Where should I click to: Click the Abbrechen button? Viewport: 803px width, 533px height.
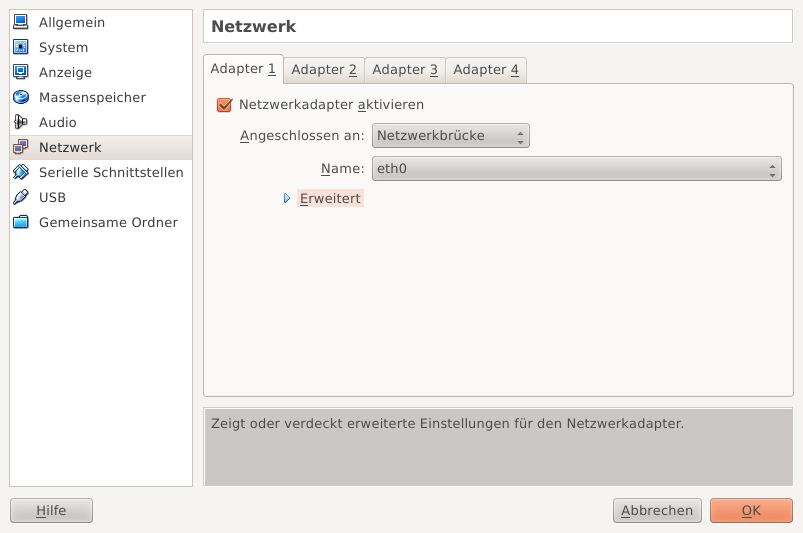point(657,511)
